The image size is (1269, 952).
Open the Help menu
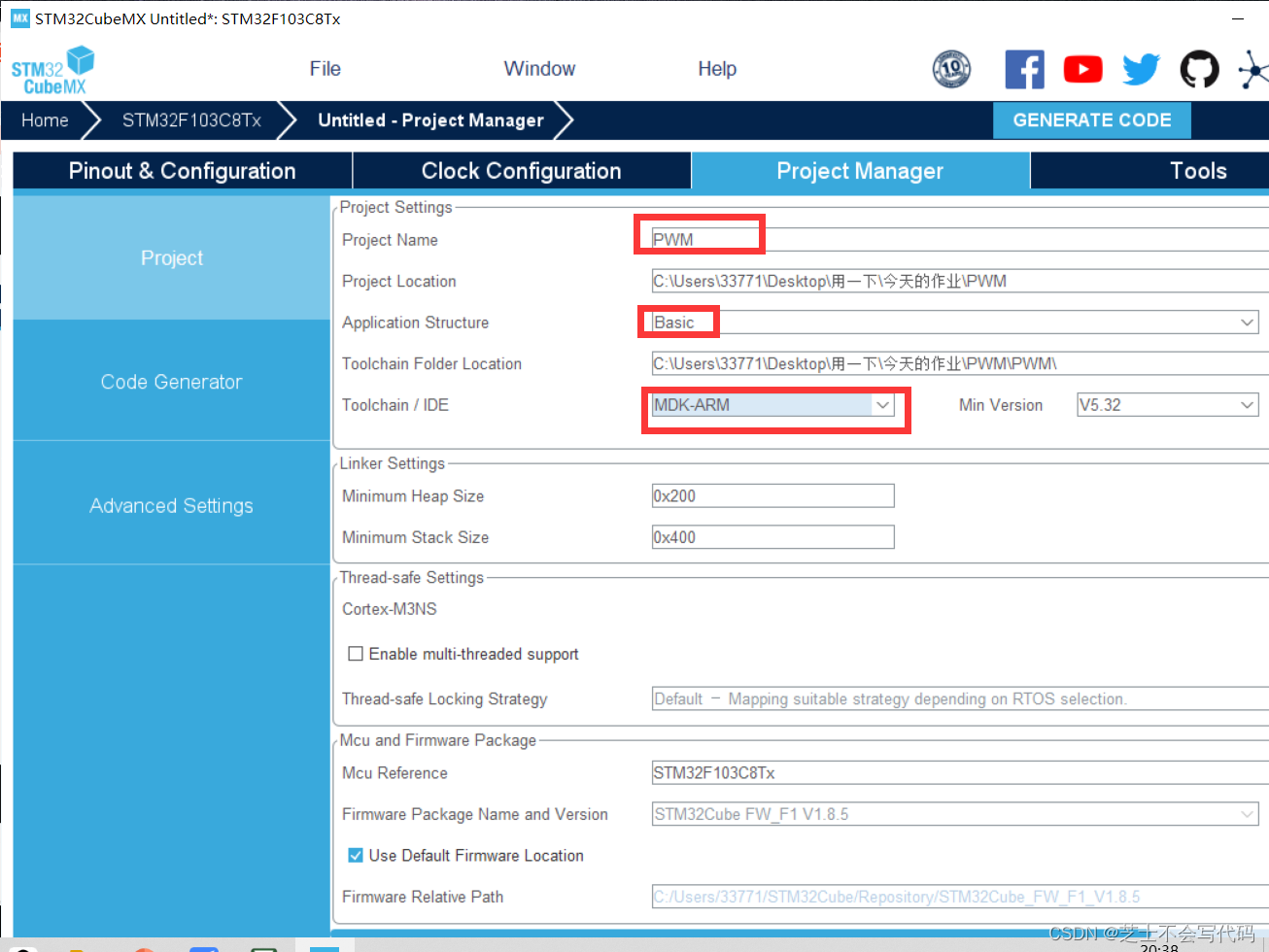[717, 69]
